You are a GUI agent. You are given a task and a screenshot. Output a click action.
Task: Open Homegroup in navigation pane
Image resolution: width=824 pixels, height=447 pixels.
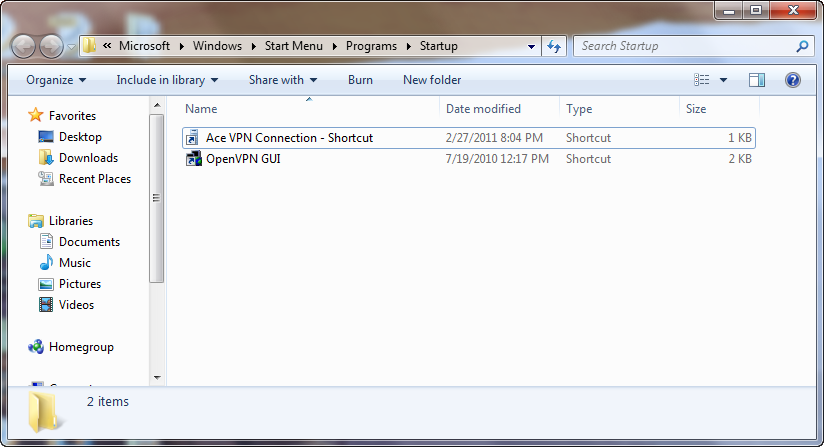click(81, 347)
